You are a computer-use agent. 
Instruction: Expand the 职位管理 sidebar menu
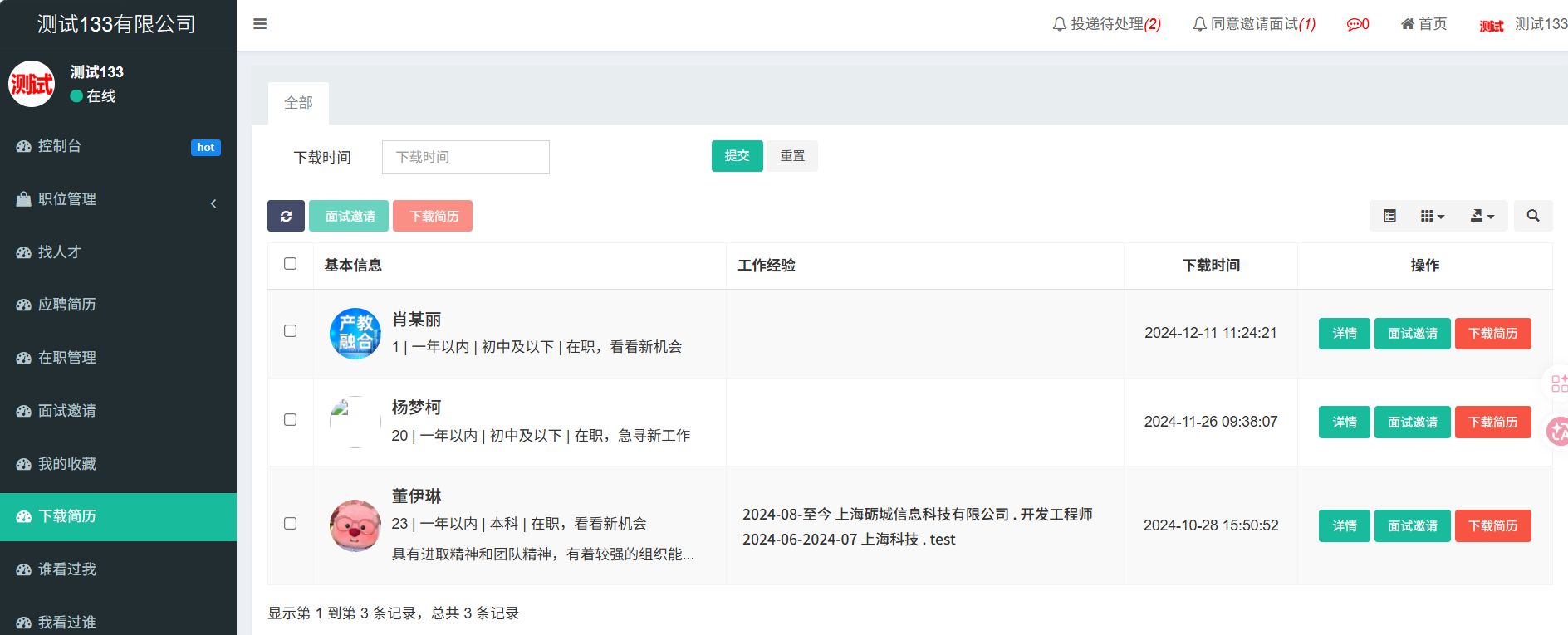tap(118, 199)
